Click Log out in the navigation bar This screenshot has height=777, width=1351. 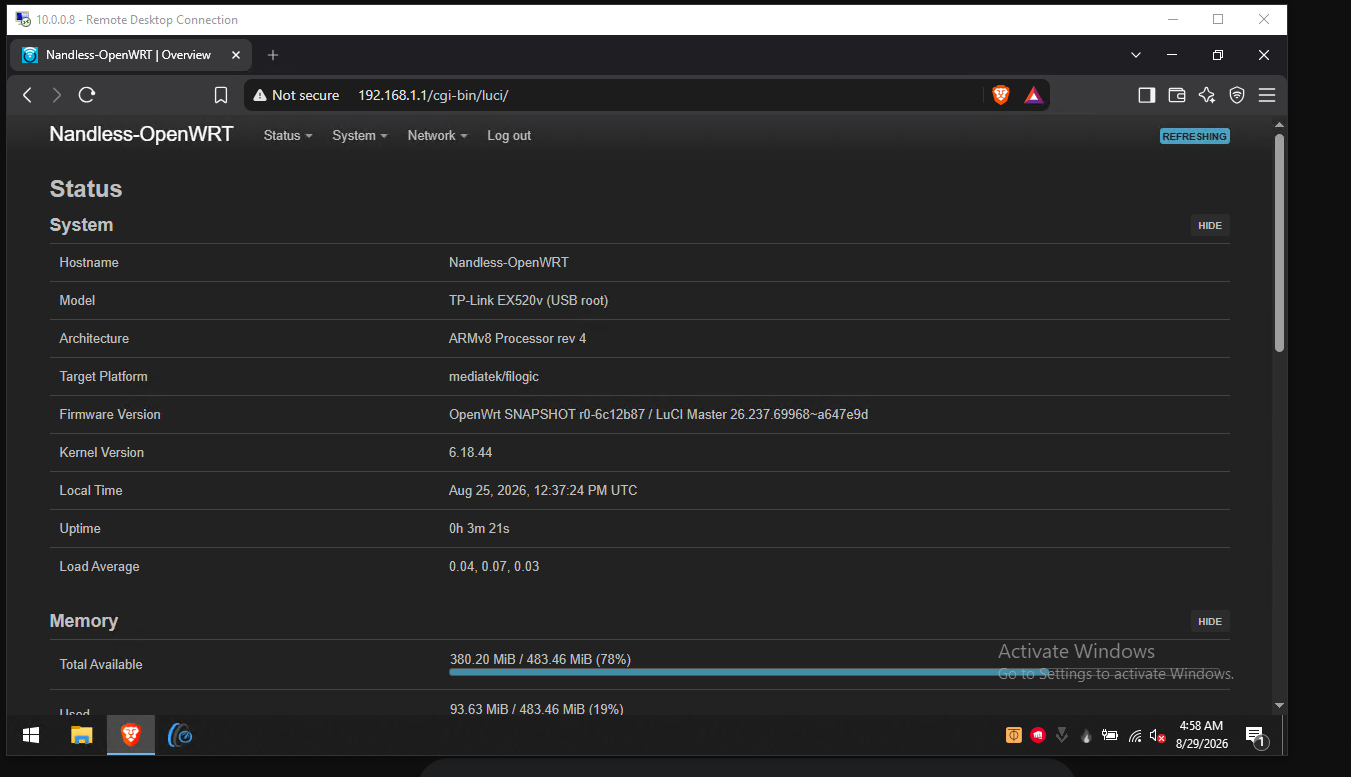click(509, 136)
